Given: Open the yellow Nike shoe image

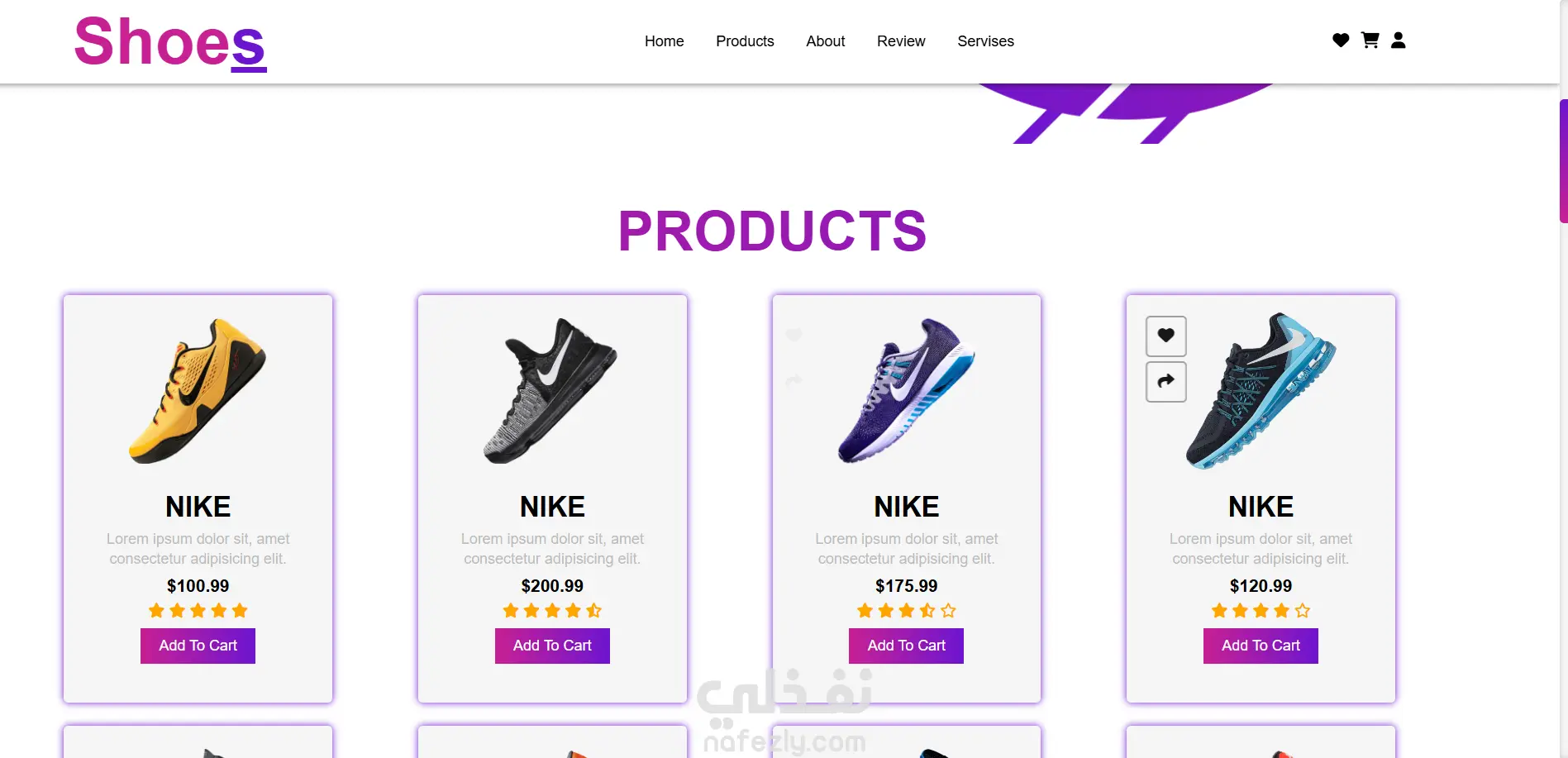Looking at the screenshot, I should pos(198,390).
